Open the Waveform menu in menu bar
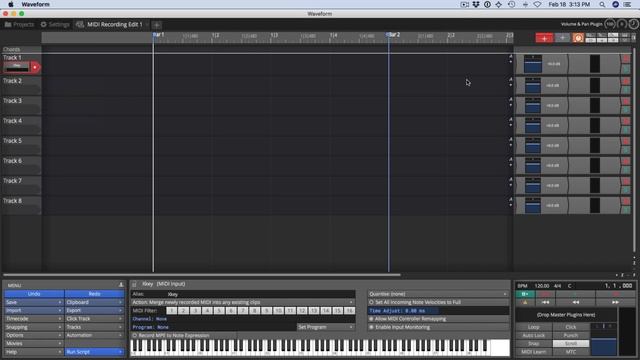 36,4
